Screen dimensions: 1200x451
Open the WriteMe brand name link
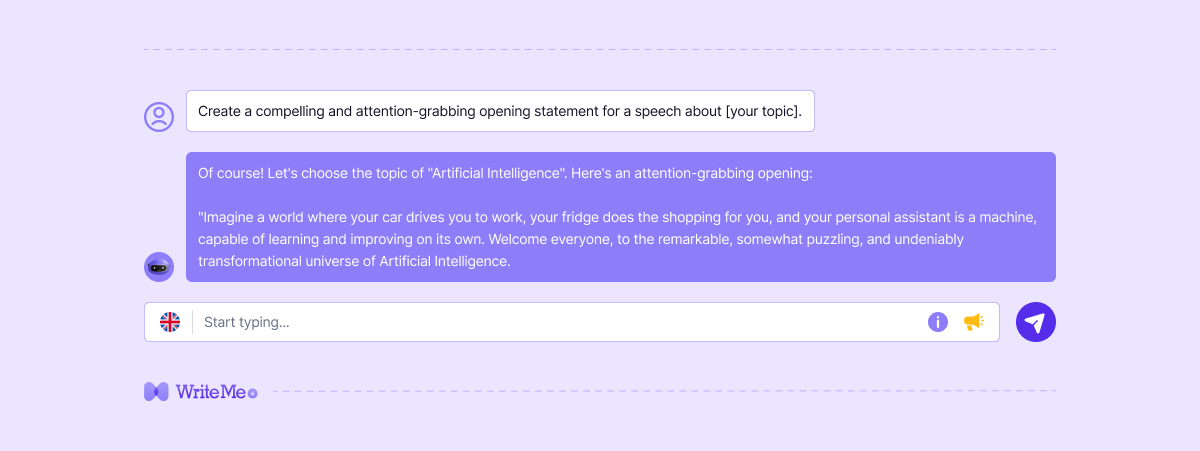(x=210, y=392)
